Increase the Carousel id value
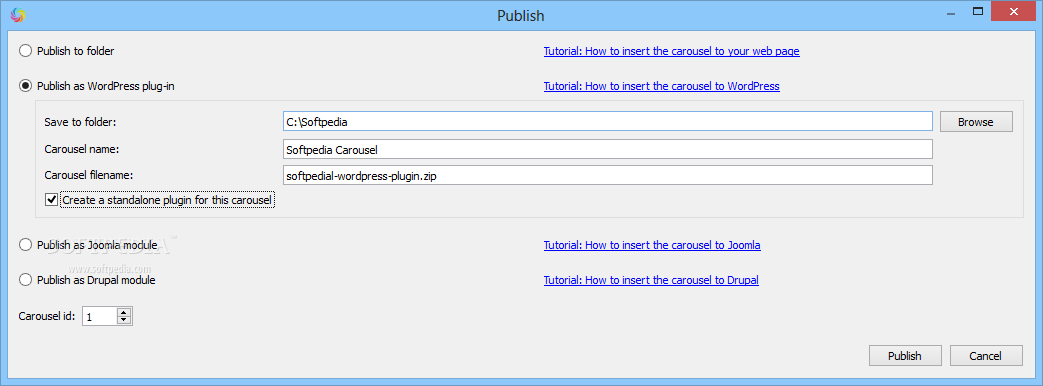 coord(123,312)
